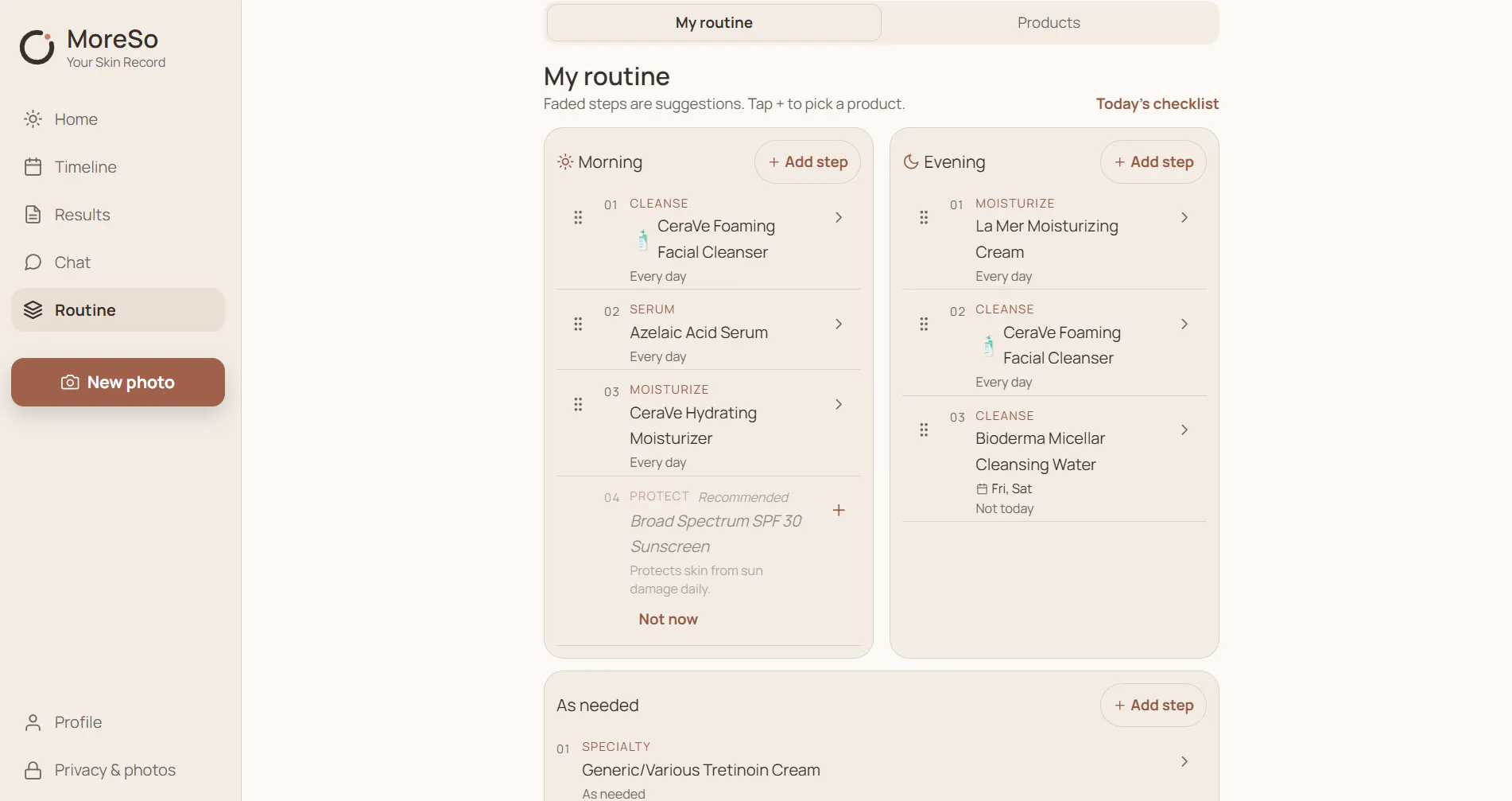Click 'Generic/Various Tretinoin Cream' step name

701,770
